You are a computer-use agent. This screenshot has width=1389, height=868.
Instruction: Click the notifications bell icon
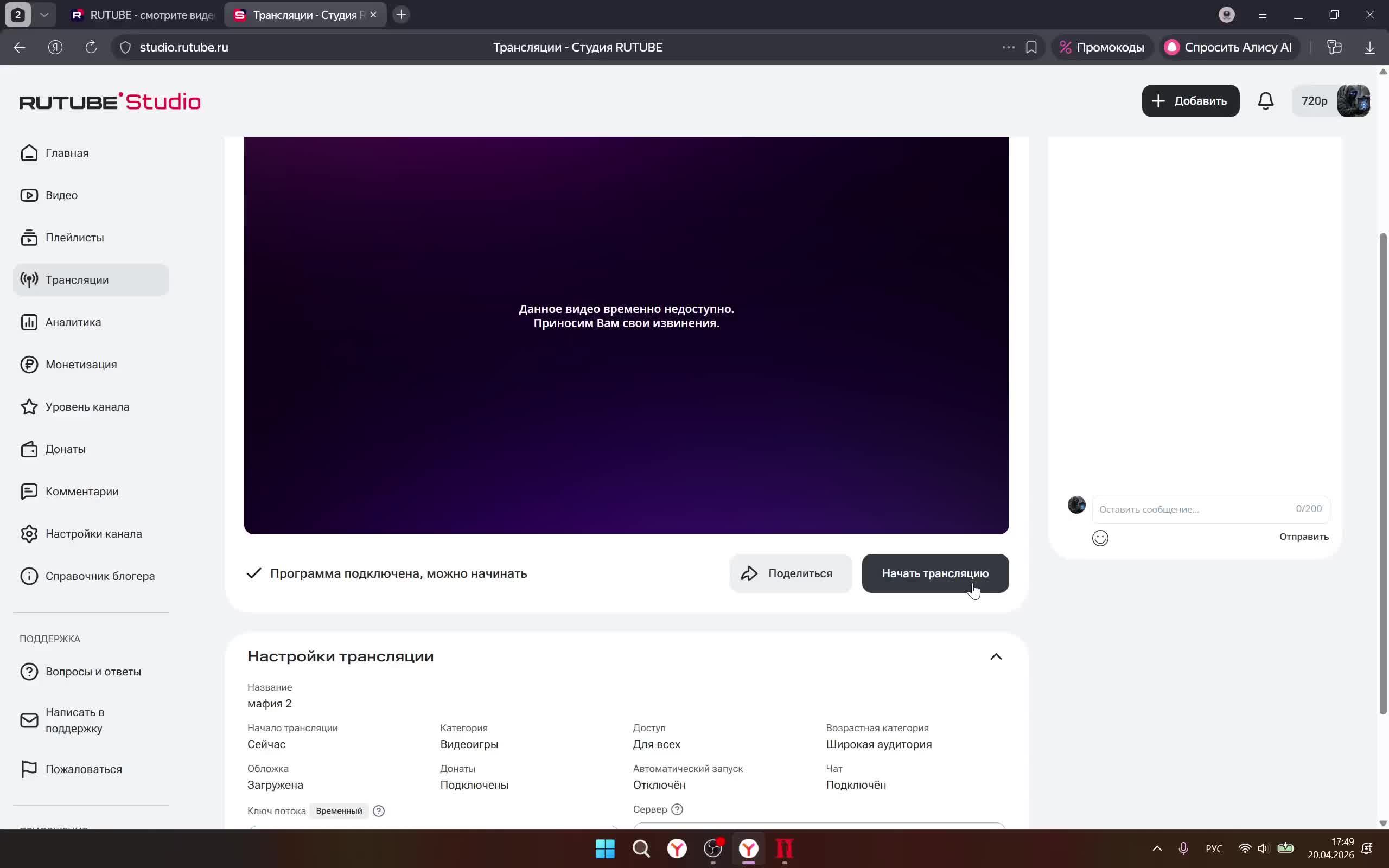click(1265, 101)
